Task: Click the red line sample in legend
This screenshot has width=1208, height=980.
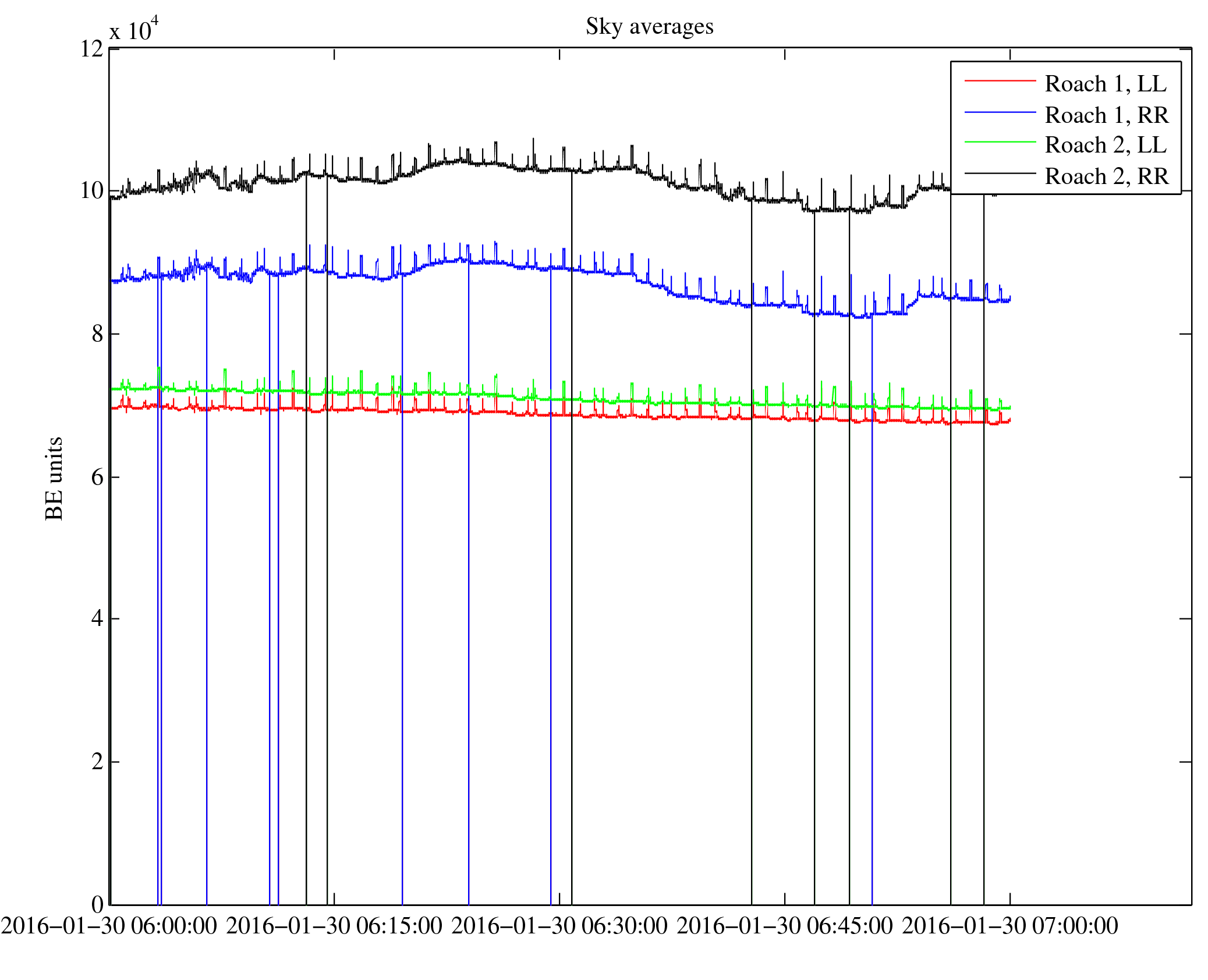Action: (1000, 80)
